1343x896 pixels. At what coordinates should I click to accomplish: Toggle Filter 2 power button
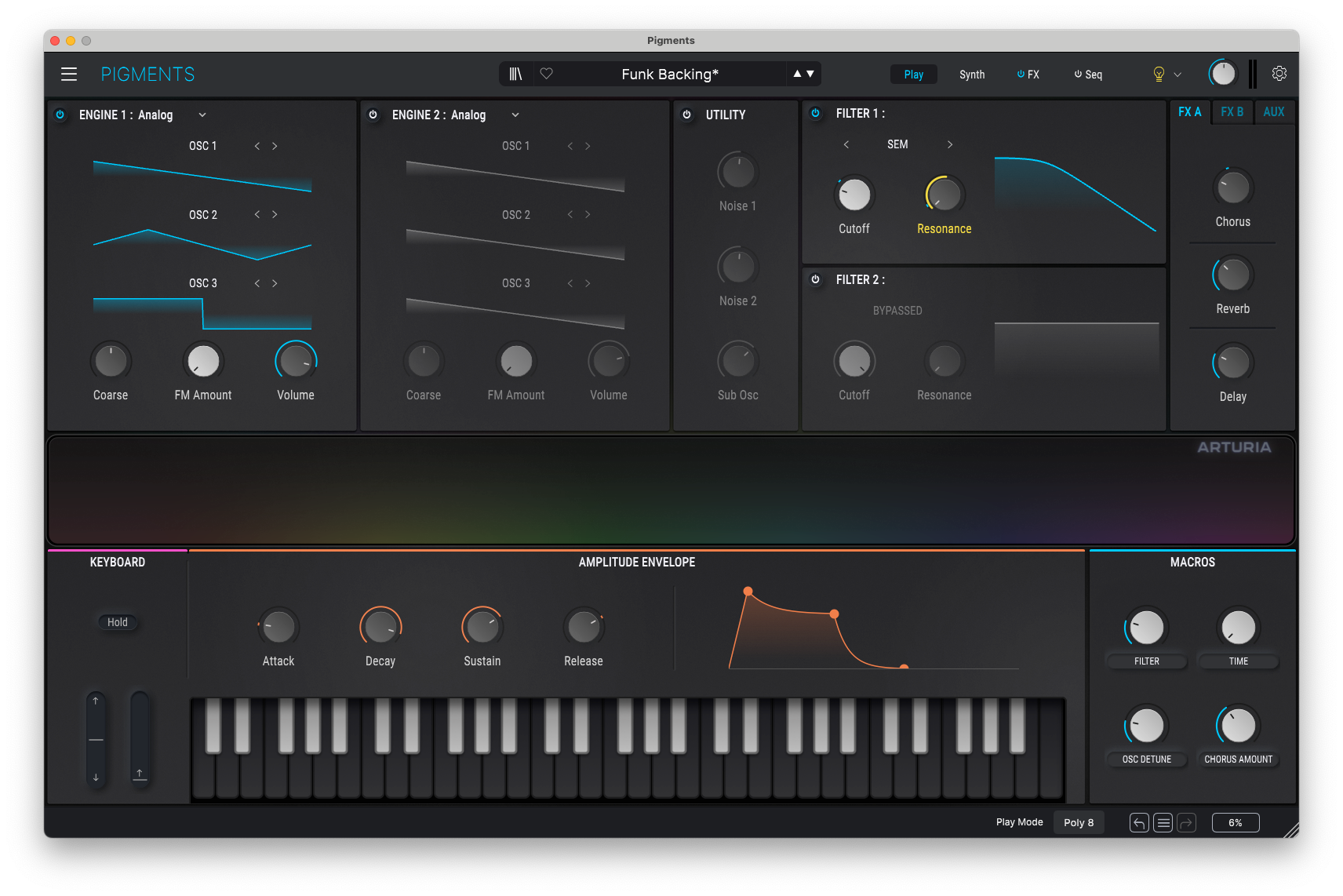(816, 279)
